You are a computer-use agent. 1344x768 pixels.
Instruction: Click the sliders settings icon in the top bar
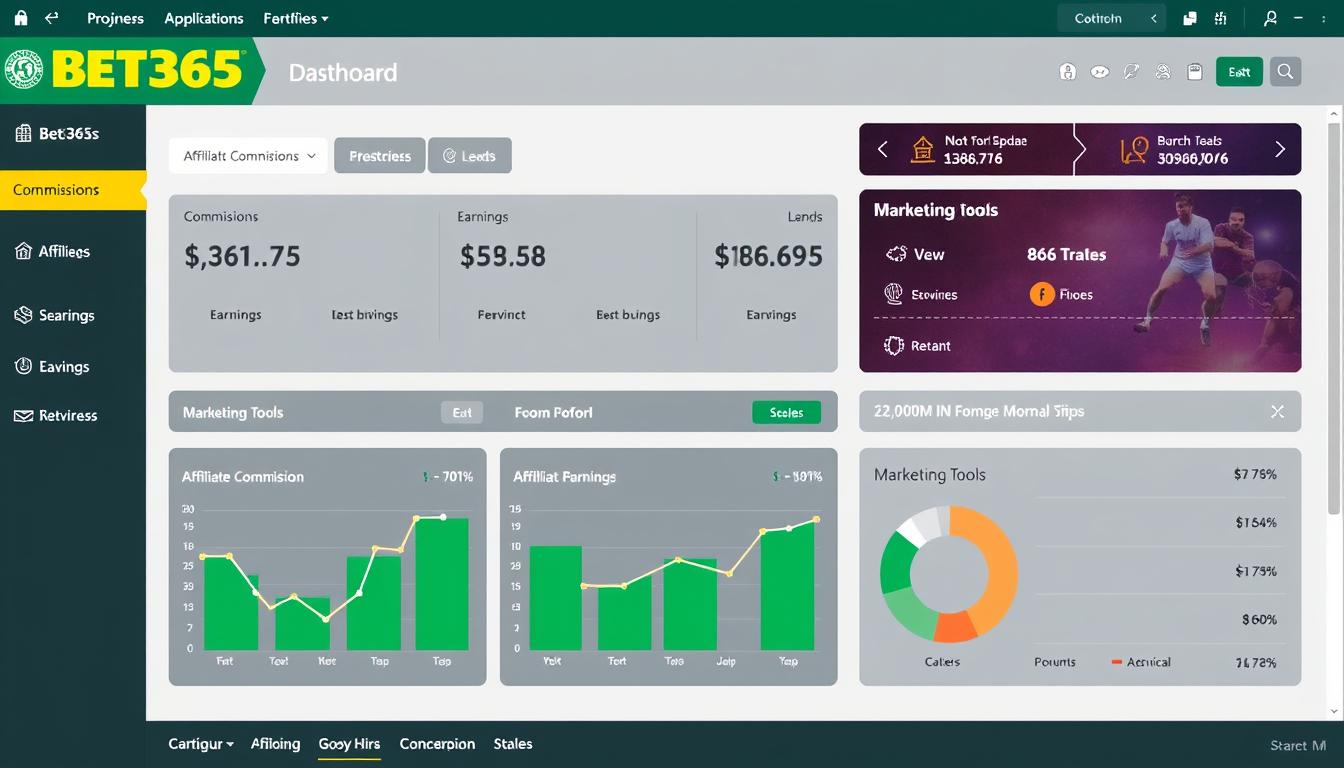[x=1220, y=18]
